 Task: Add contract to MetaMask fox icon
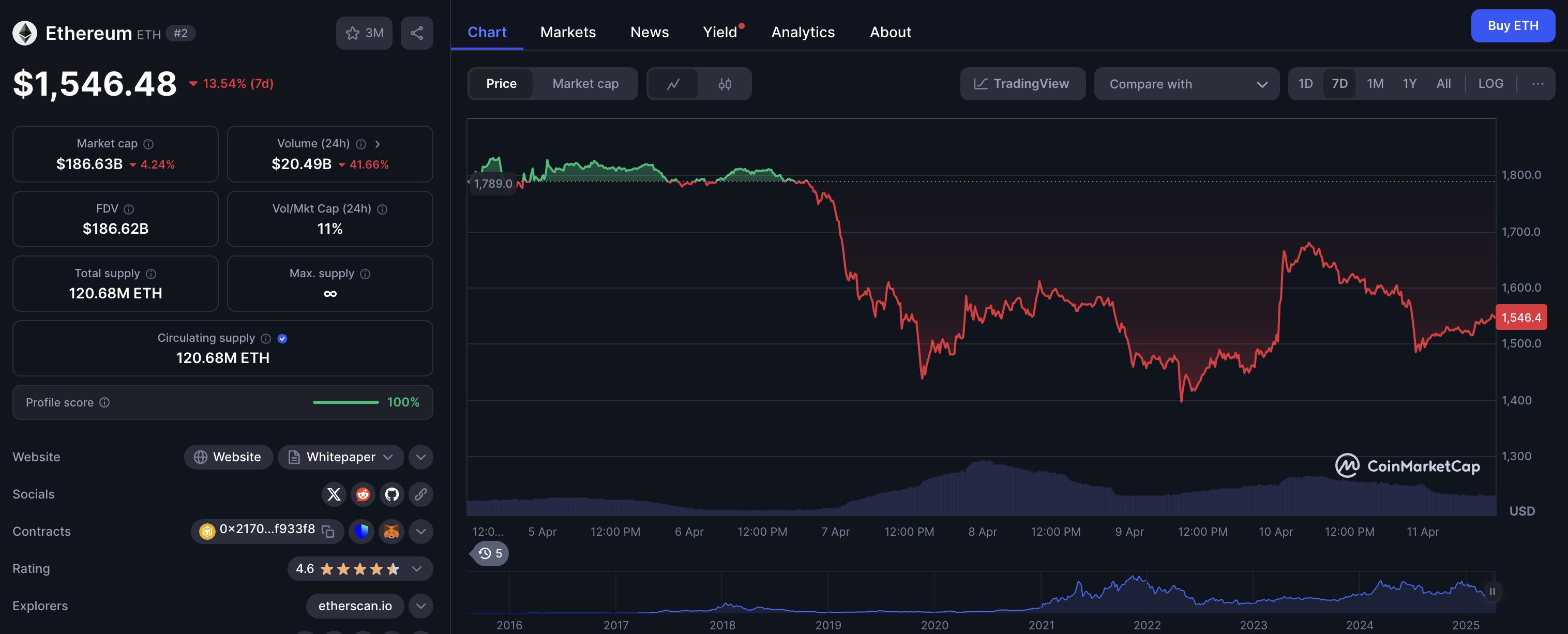[391, 531]
